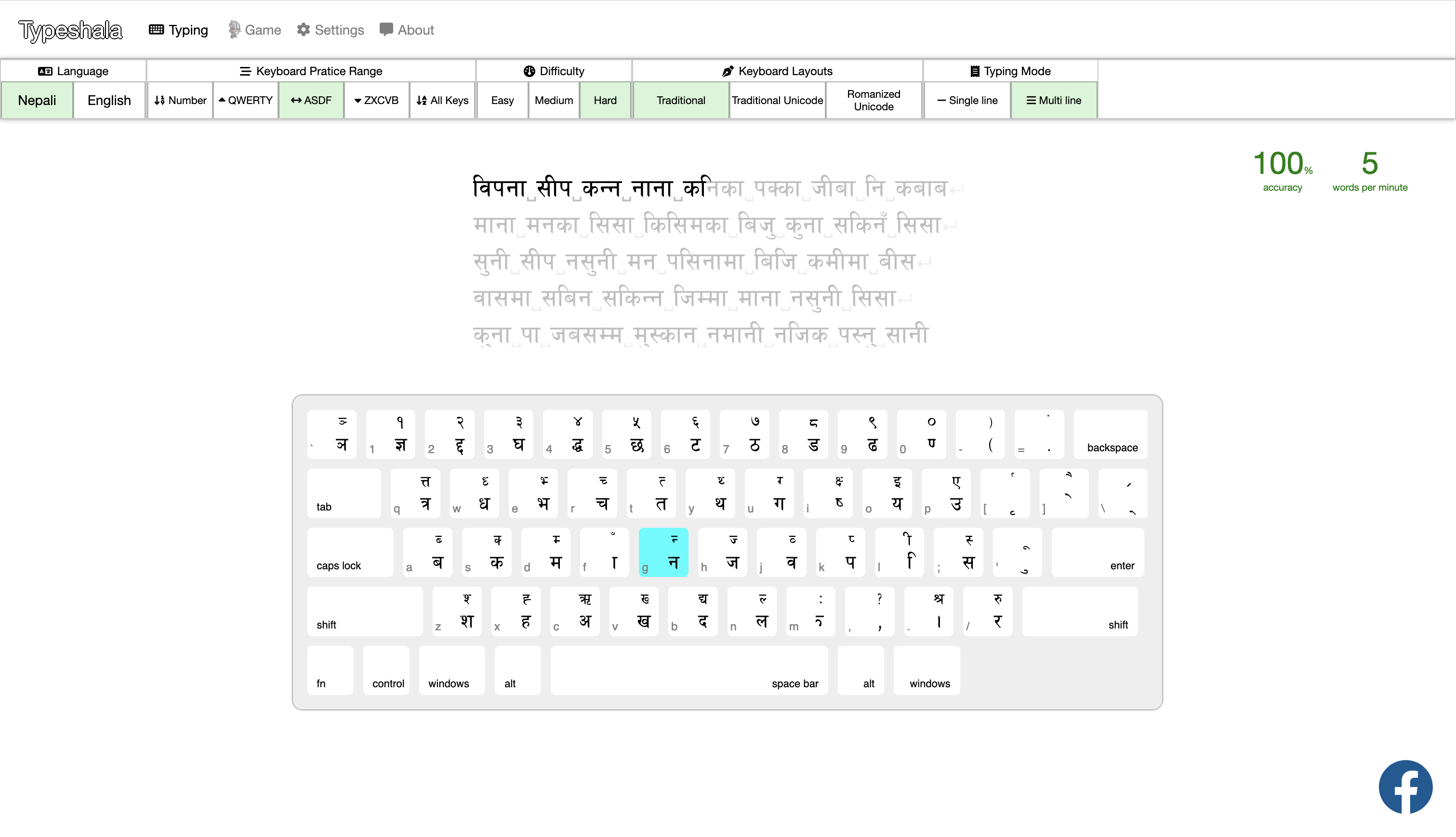Image resolution: width=1456 pixels, height=837 pixels.
Task: Select Medium difficulty
Action: click(x=553, y=100)
